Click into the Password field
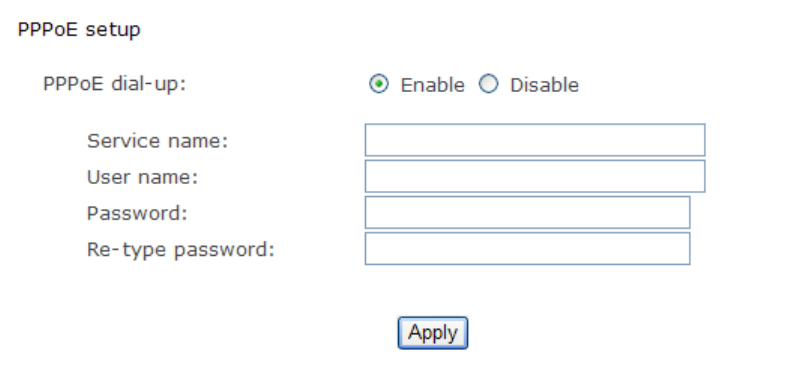This screenshot has height=374, width=802. point(527,212)
